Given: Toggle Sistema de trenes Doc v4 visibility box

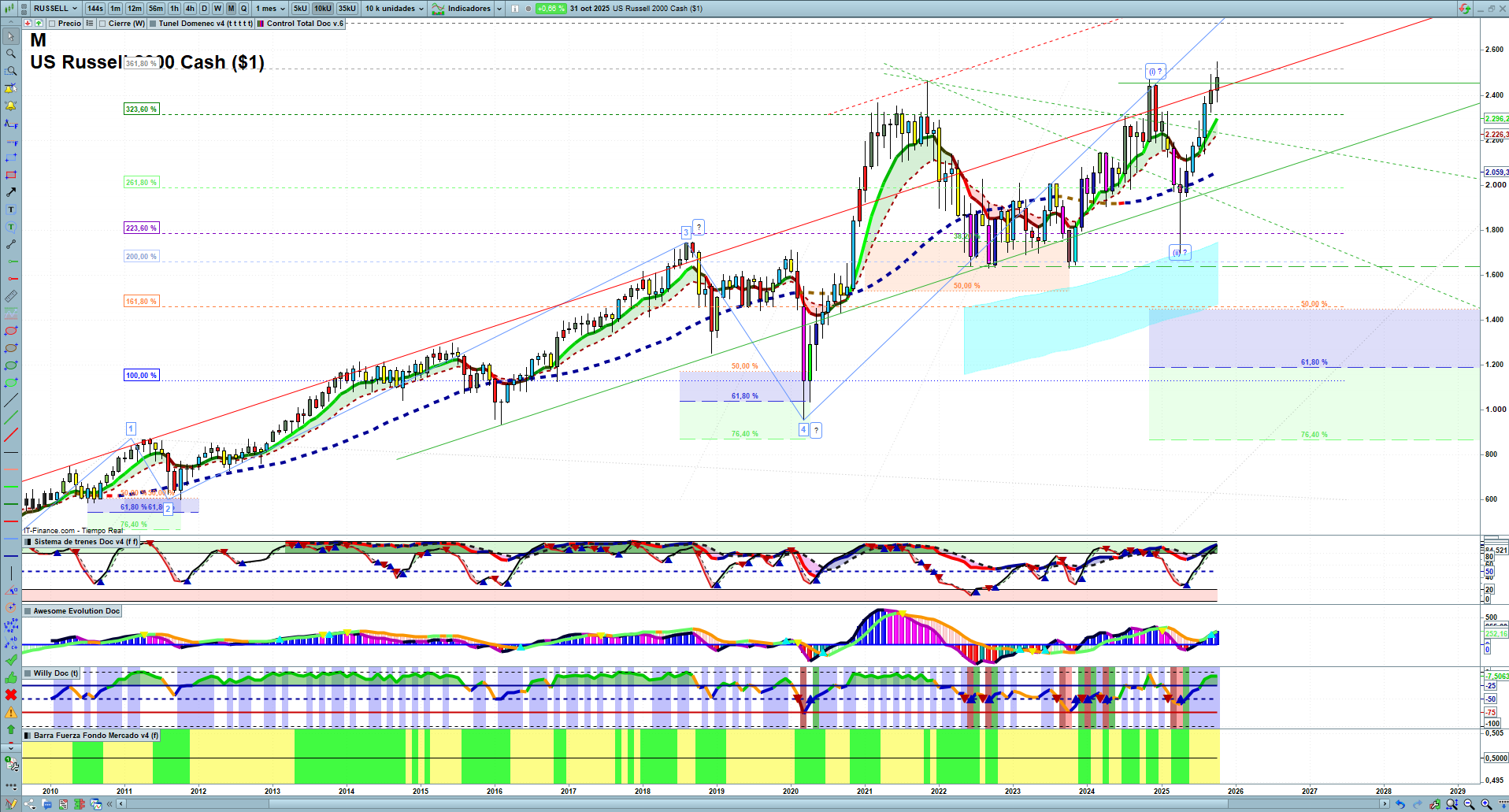Looking at the screenshot, I should pyautogui.click(x=28, y=542).
